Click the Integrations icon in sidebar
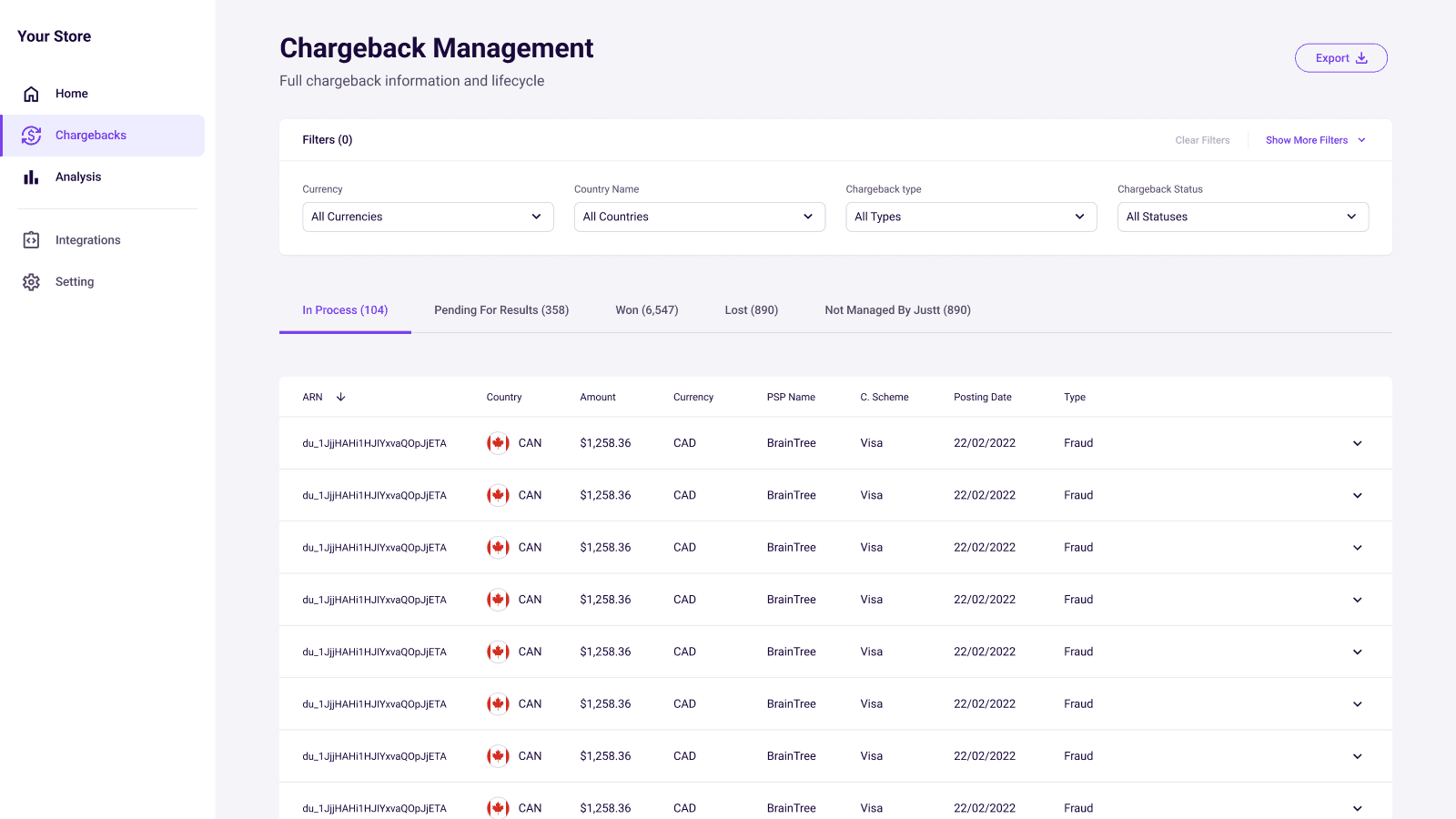Screen dimensions: 1456x819 click(x=31, y=240)
